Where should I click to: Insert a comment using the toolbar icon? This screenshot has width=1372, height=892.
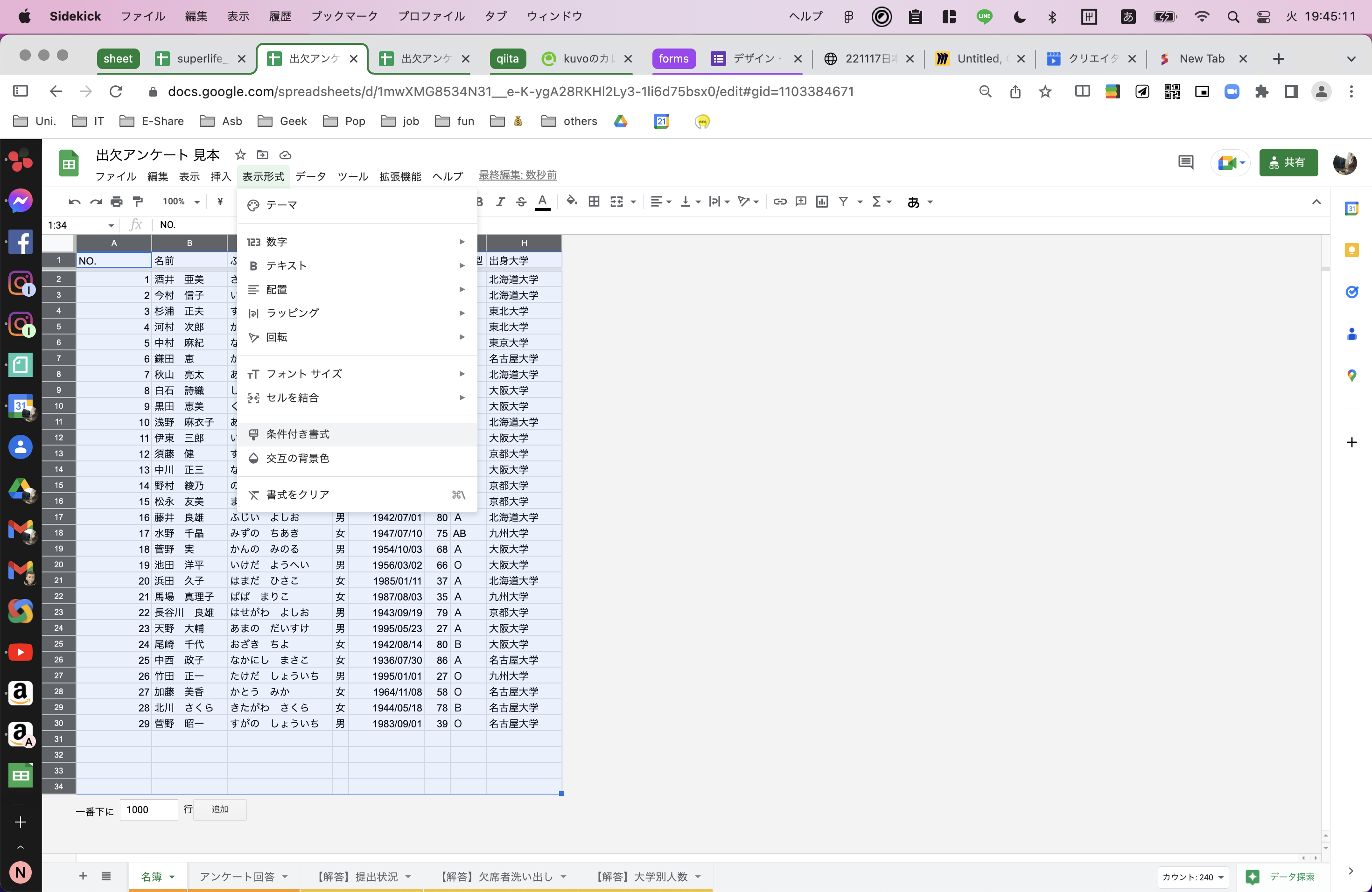pos(801,201)
